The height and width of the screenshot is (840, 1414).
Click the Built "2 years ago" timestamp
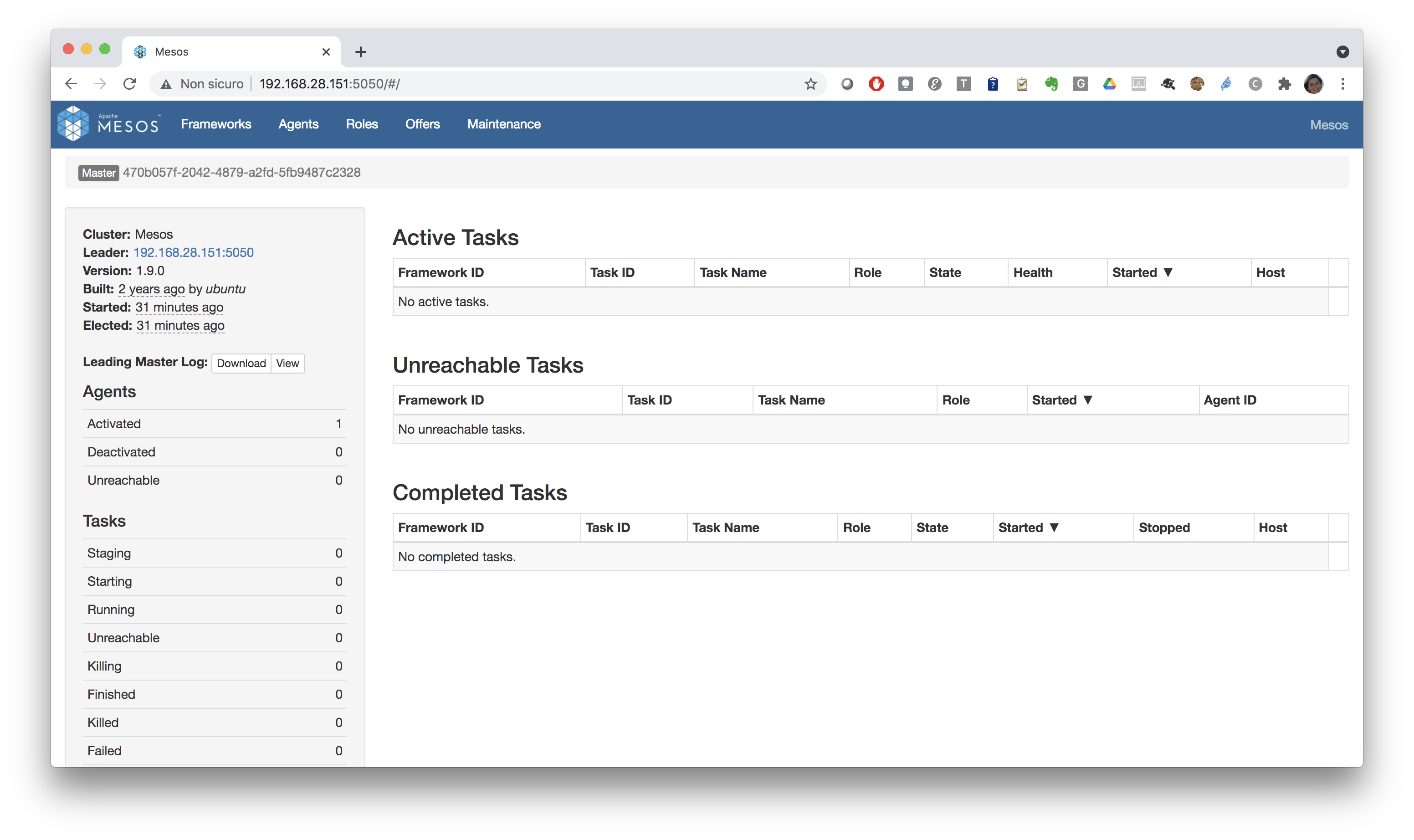click(x=151, y=289)
